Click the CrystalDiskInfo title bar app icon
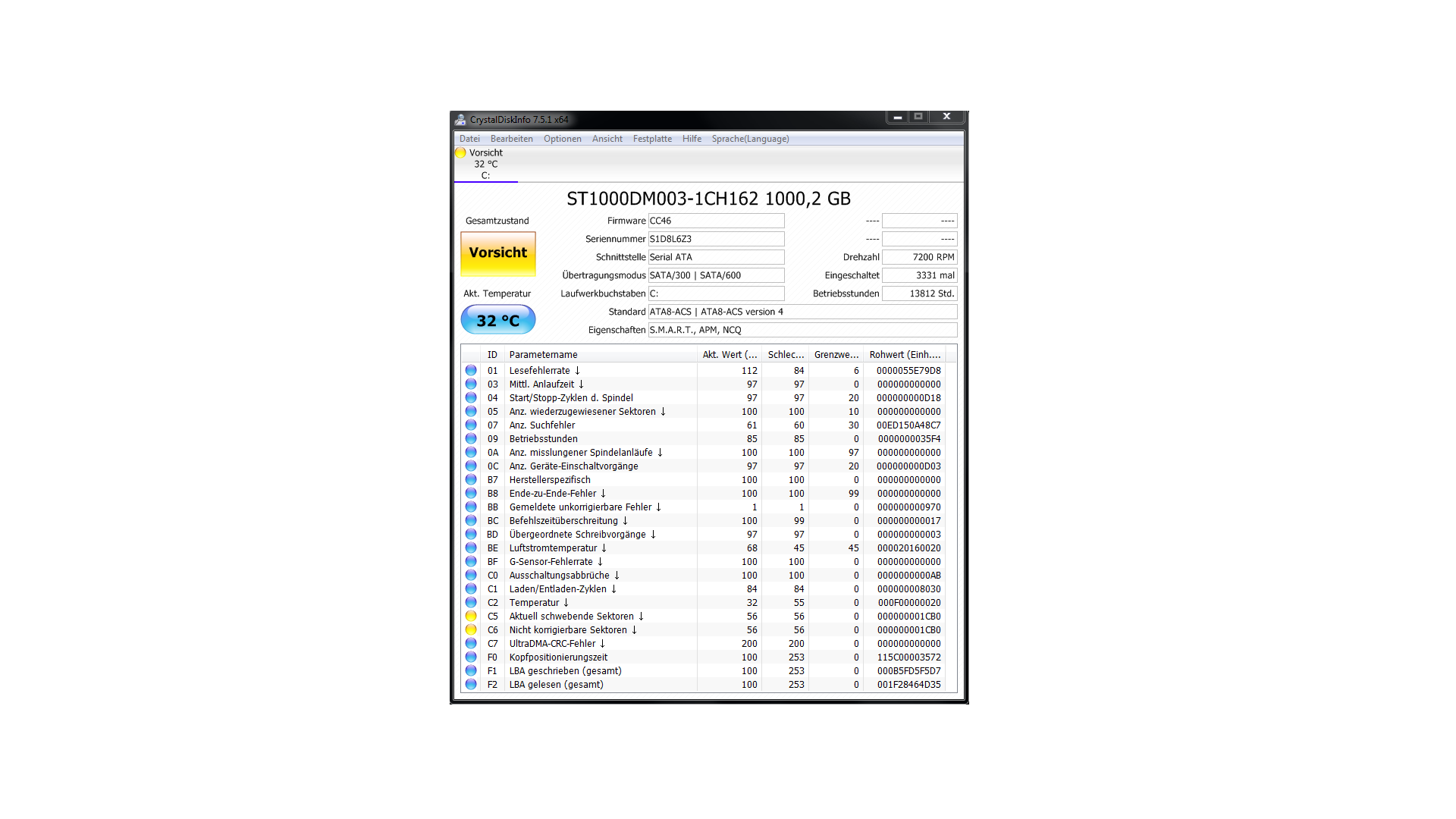The image size is (1456, 819). 460,120
